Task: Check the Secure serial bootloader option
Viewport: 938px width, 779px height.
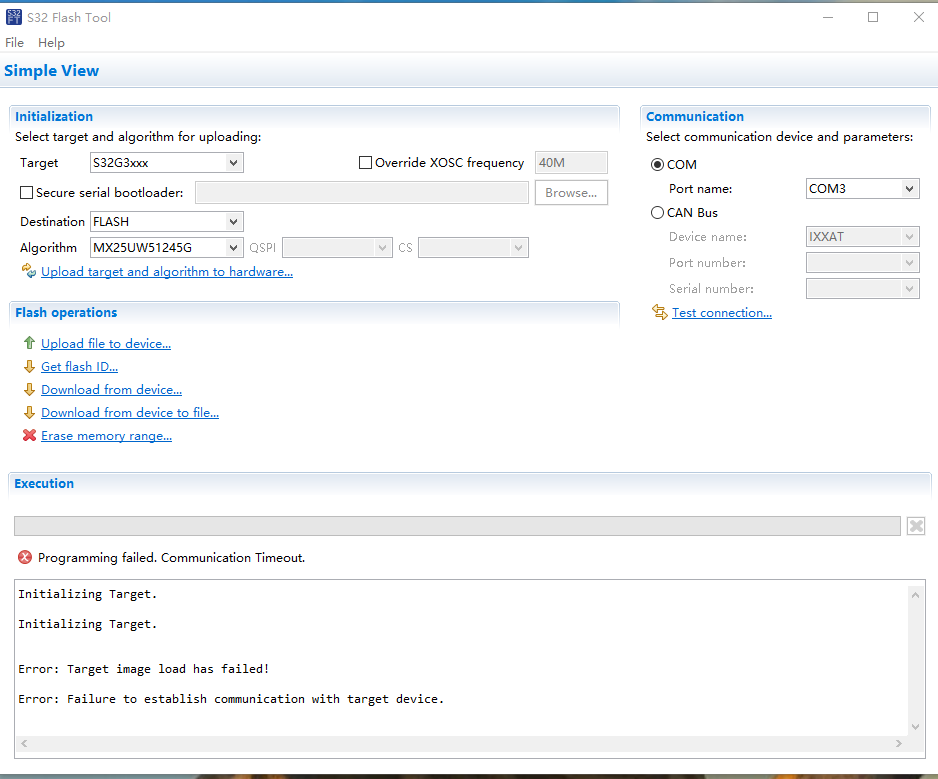Action: click(25, 192)
